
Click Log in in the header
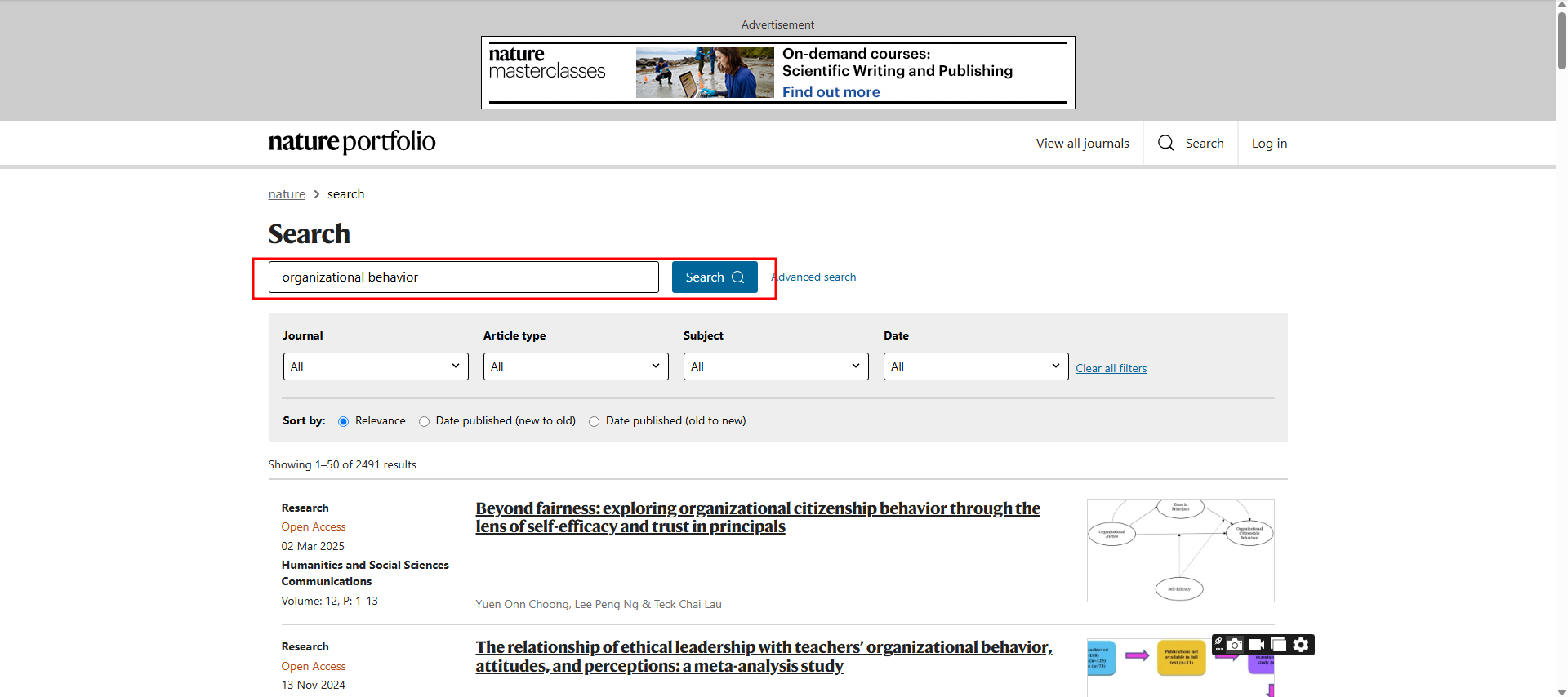(x=1269, y=144)
